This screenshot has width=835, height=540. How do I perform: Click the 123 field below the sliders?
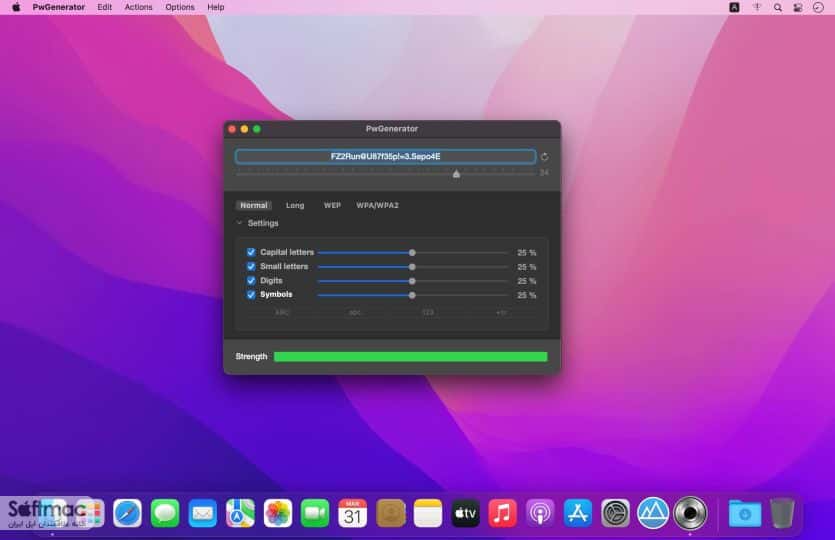click(x=428, y=313)
